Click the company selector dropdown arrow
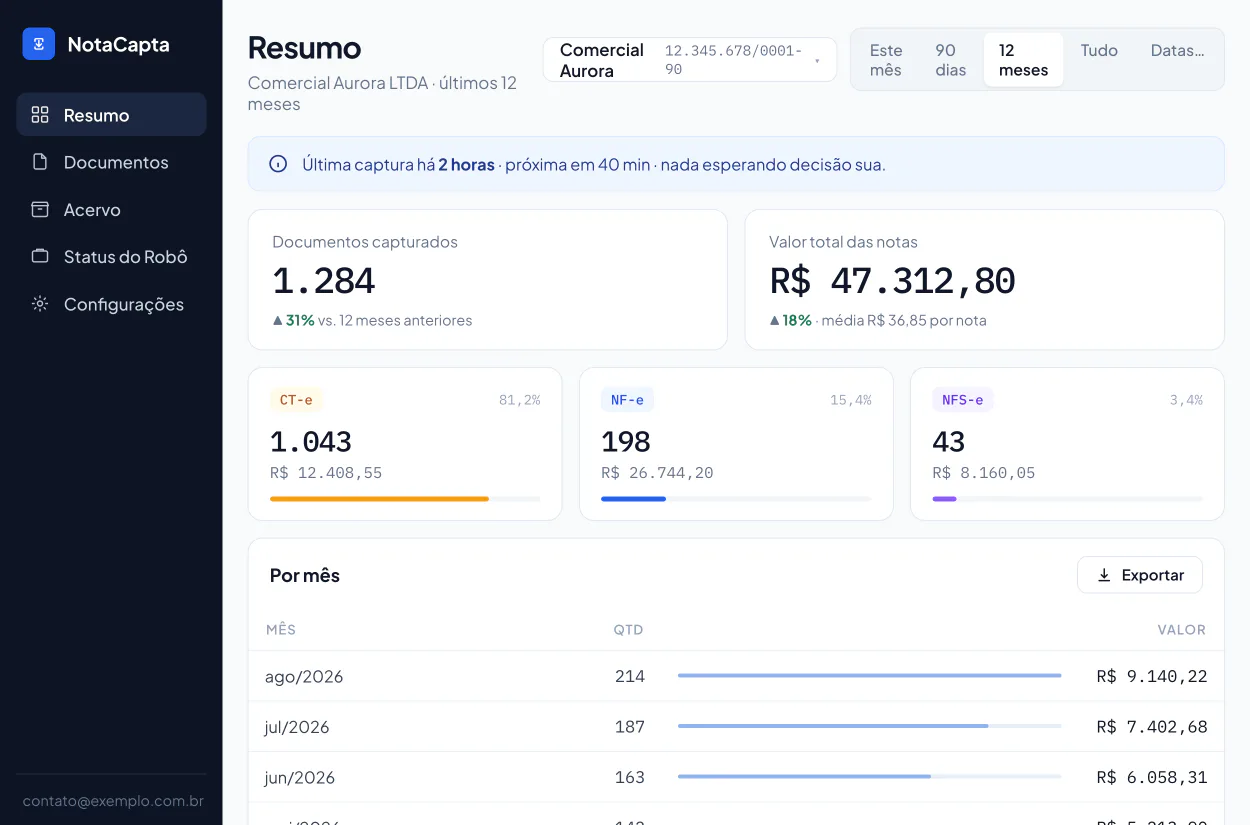1250x825 pixels. pyautogui.click(x=817, y=61)
